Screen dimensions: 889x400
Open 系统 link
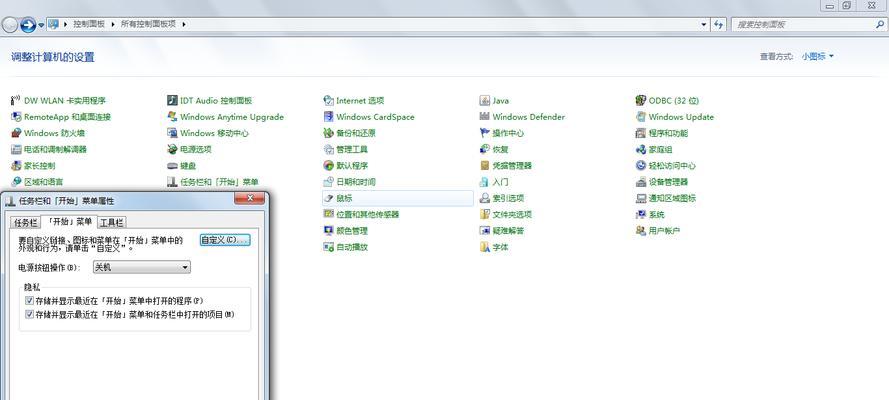(657, 215)
